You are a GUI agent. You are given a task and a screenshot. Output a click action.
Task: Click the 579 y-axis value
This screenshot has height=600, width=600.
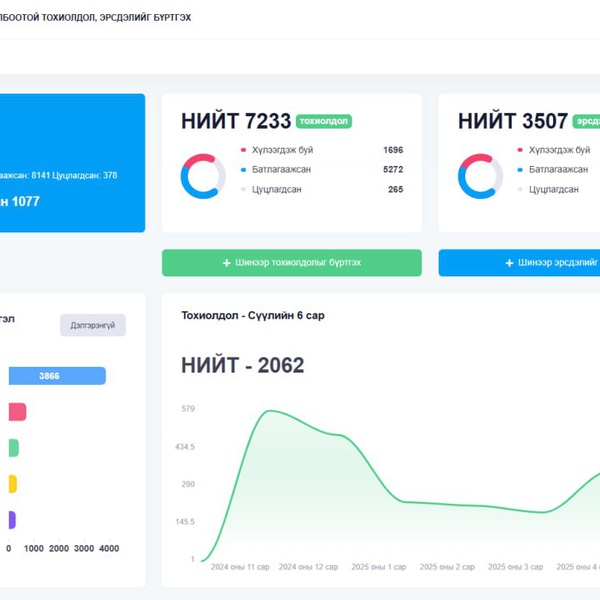click(x=188, y=409)
